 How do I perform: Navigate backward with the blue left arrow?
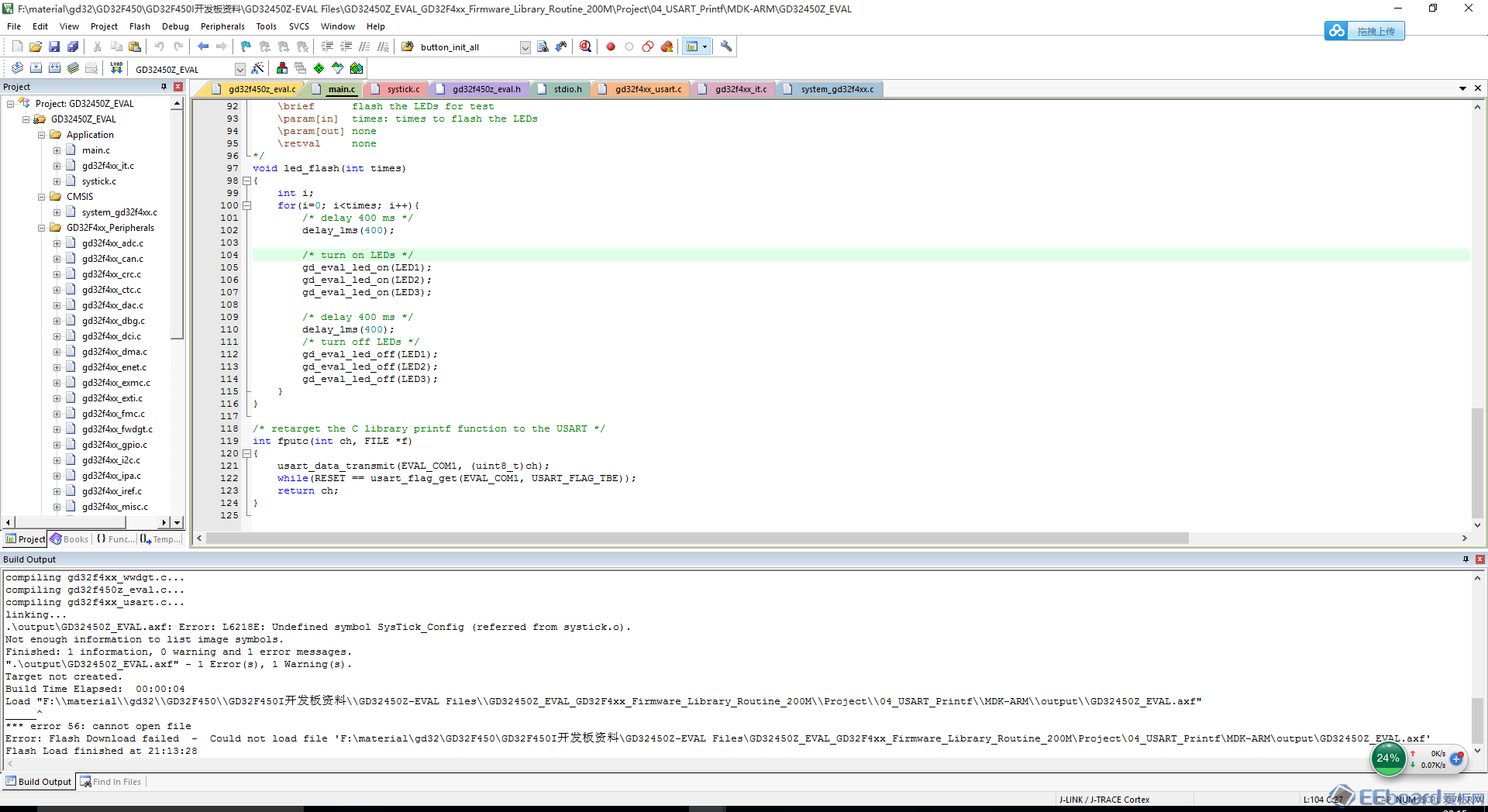tap(203, 46)
